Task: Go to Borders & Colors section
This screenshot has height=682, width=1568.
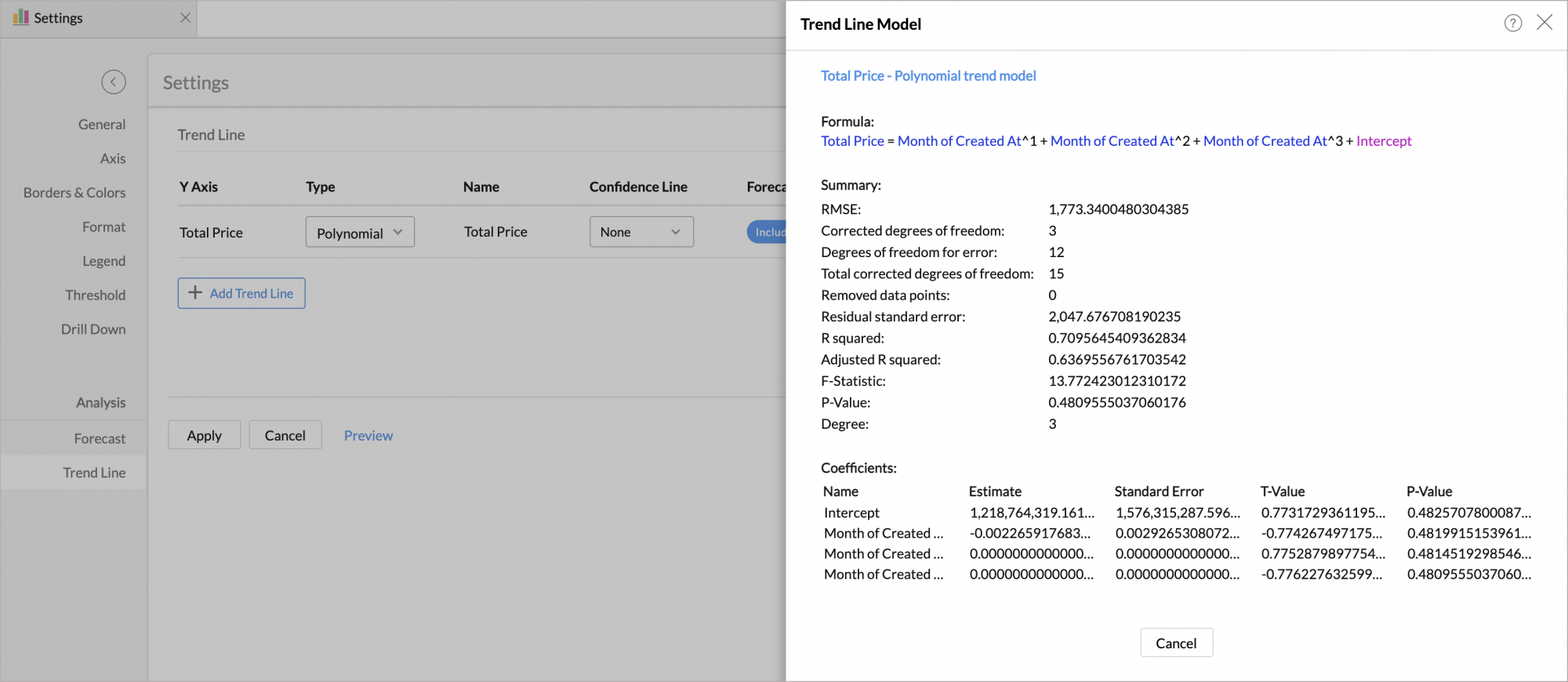Action: click(74, 193)
